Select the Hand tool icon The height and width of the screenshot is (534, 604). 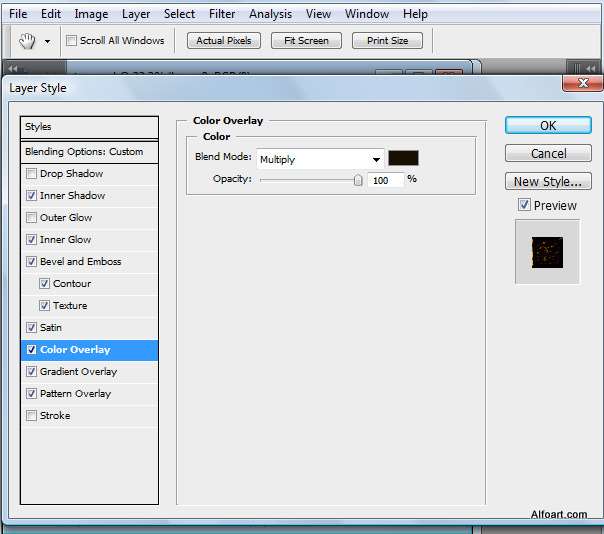[x=27, y=41]
